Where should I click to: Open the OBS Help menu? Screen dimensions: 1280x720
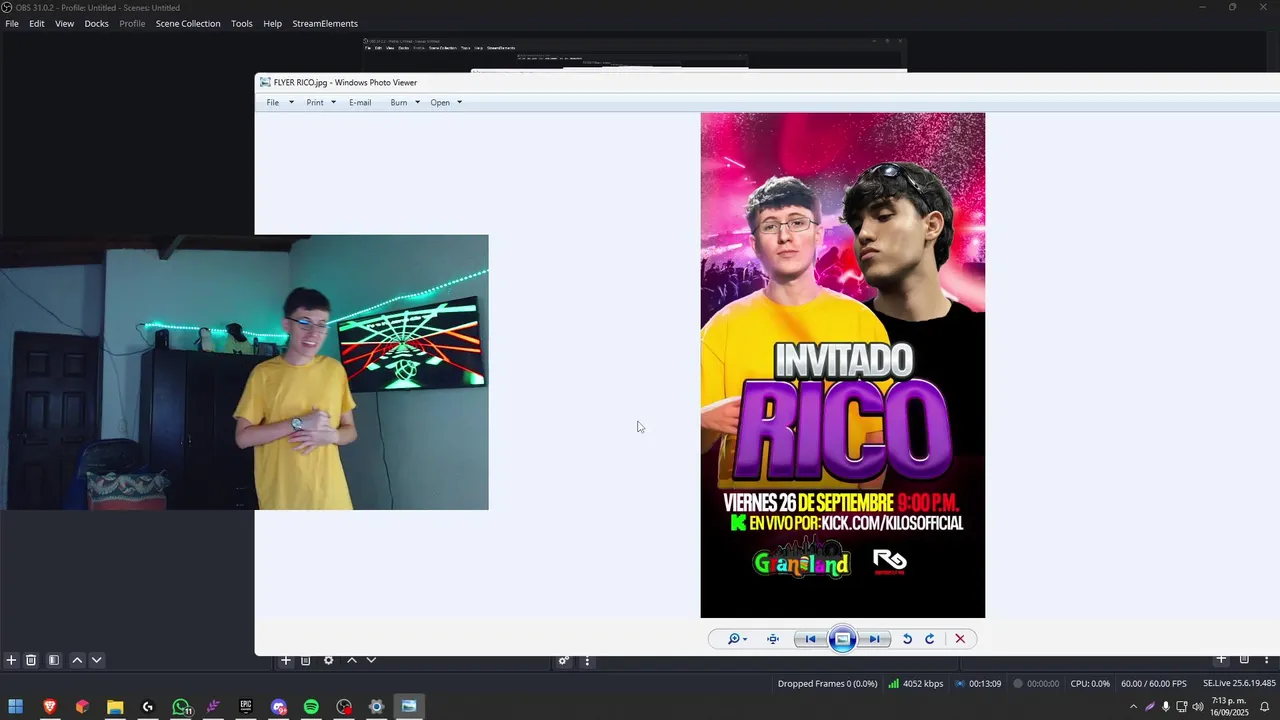pos(272,23)
